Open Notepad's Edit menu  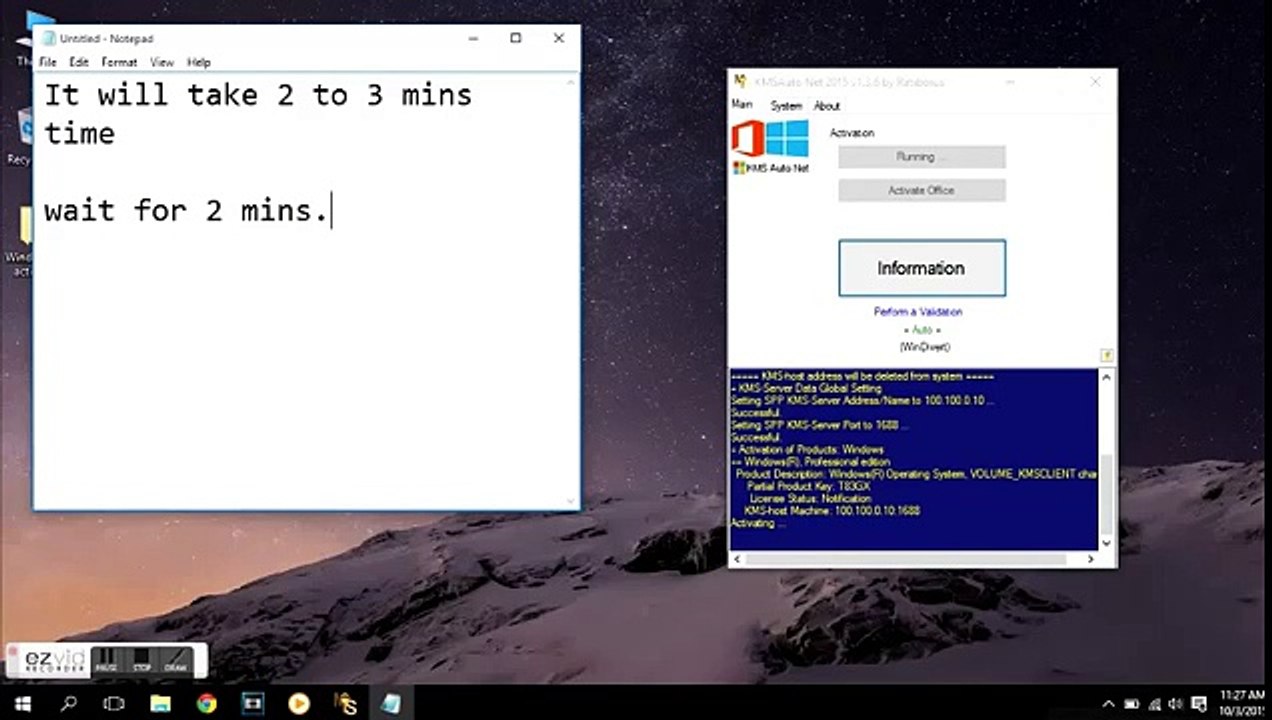[x=79, y=62]
